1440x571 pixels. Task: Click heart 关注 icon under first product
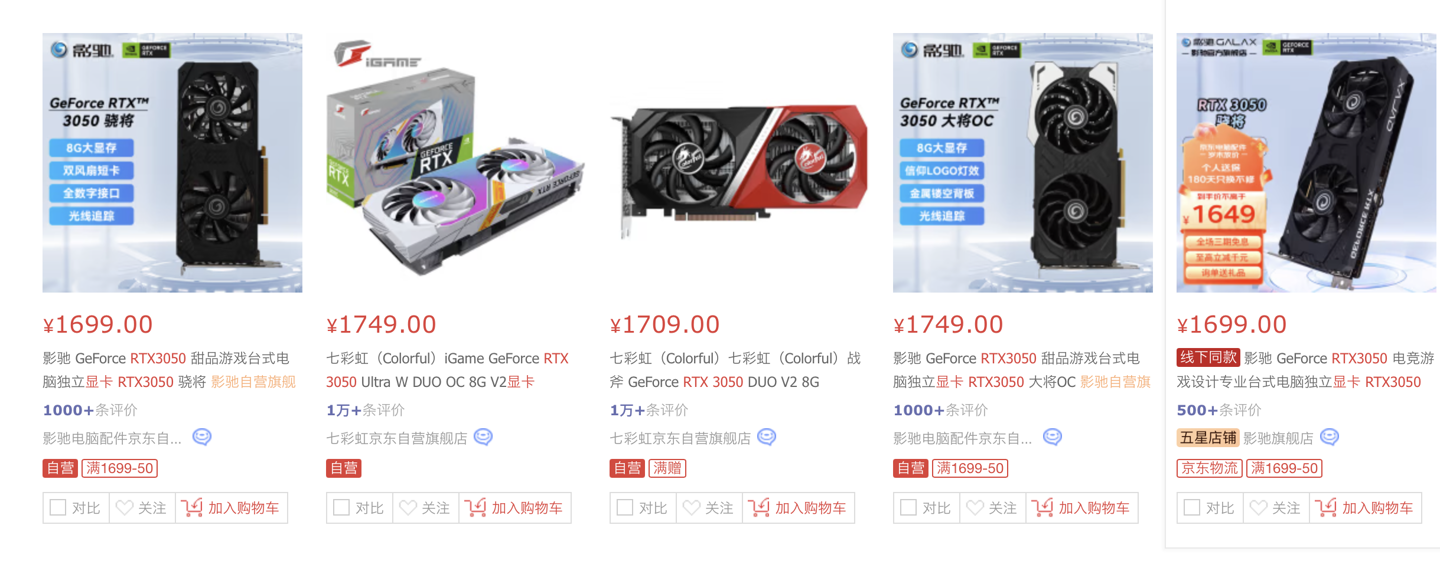125,508
